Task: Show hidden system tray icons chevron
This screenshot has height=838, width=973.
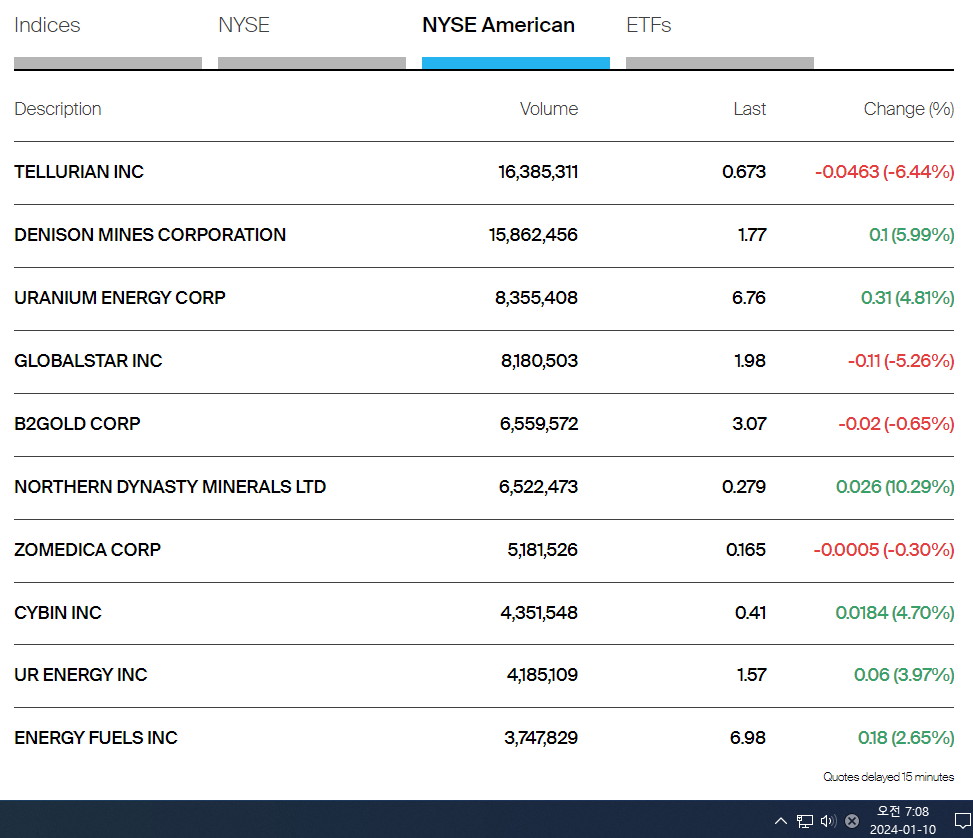Action: pos(781,821)
